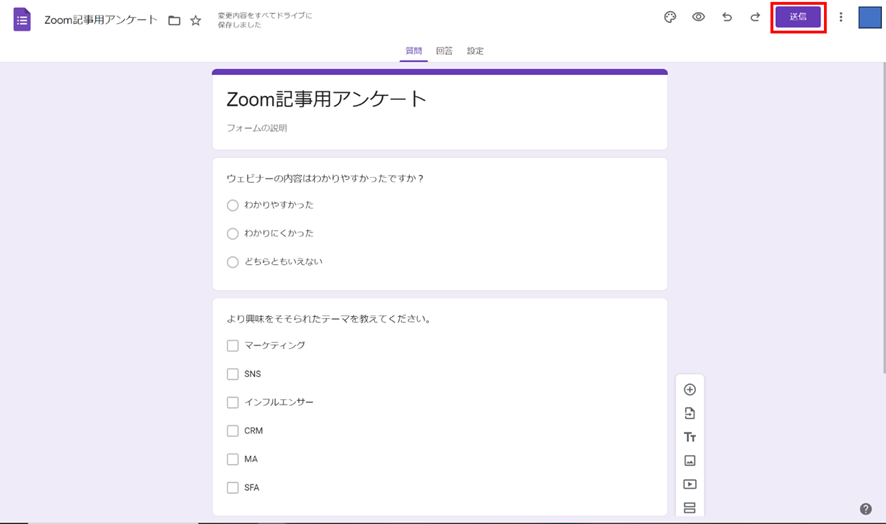Click the より興味をそそられたテーマ question text

pos(329,319)
